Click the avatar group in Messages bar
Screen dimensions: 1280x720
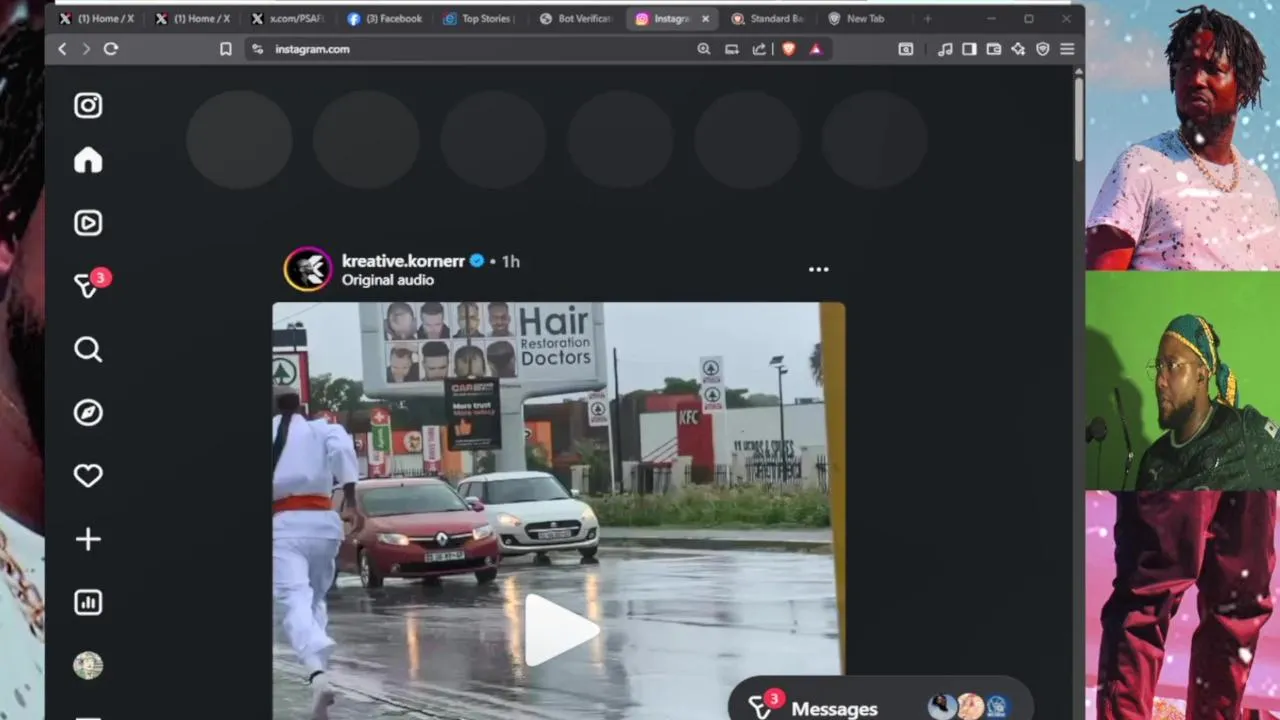click(968, 707)
